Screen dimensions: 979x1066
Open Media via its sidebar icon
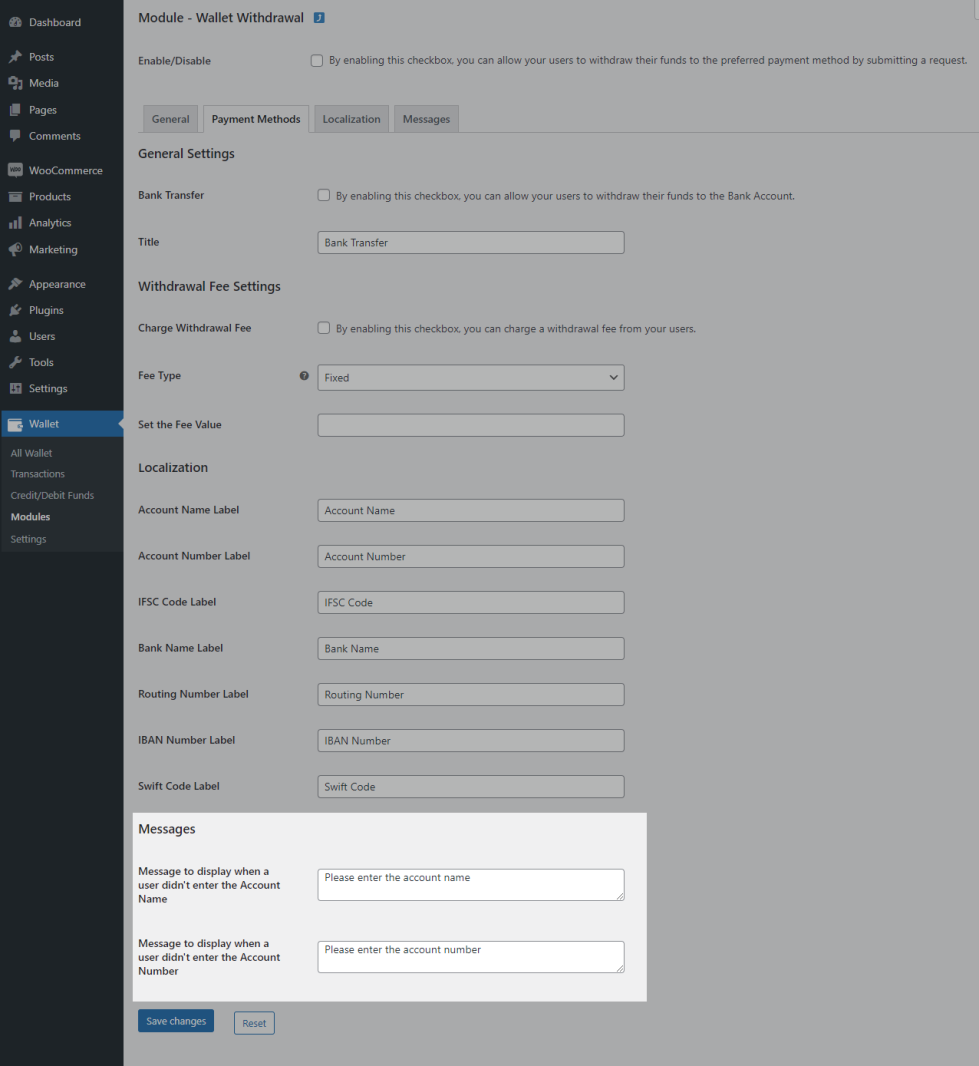coord(15,83)
